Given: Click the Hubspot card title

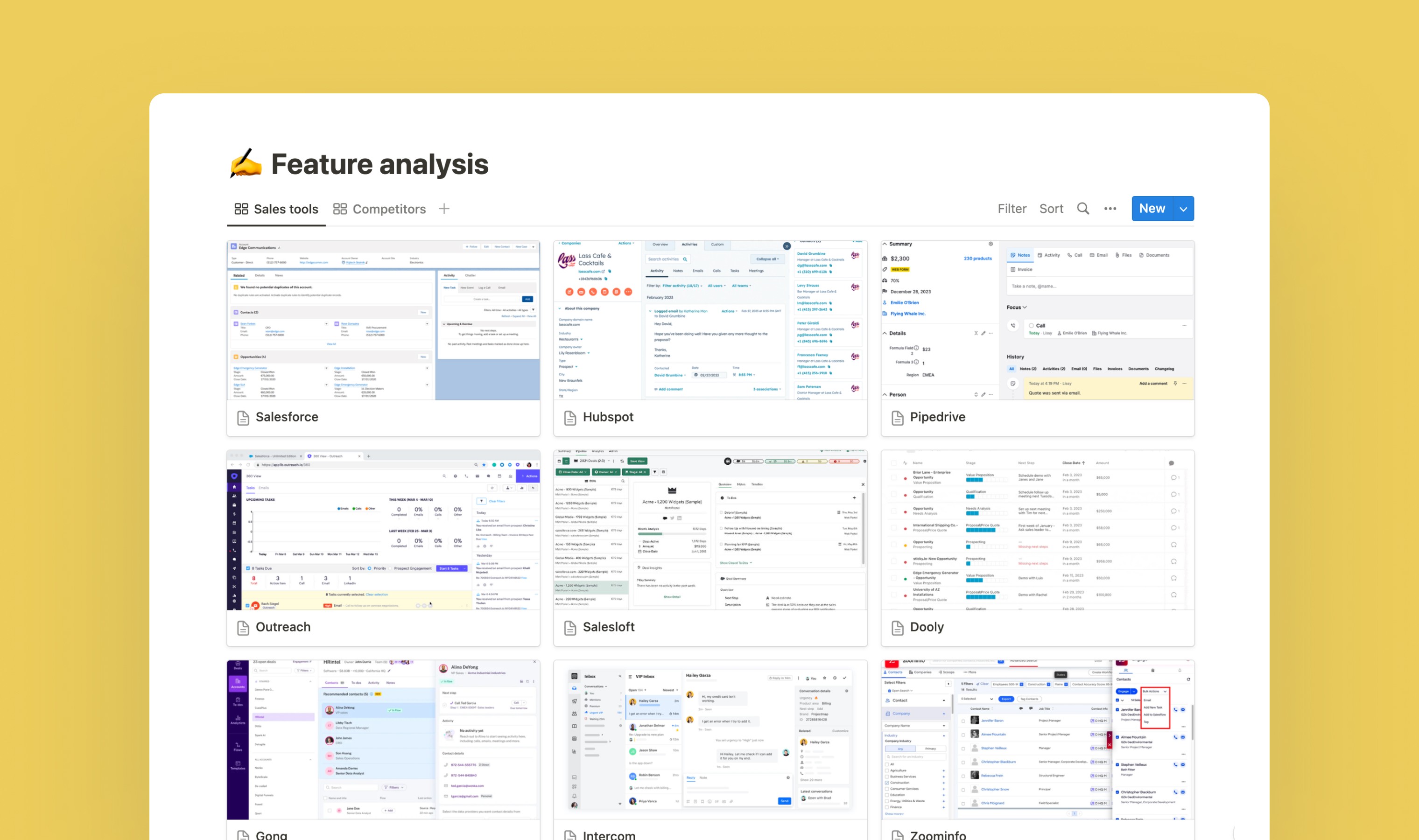Looking at the screenshot, I should click(x=609, y=417).
